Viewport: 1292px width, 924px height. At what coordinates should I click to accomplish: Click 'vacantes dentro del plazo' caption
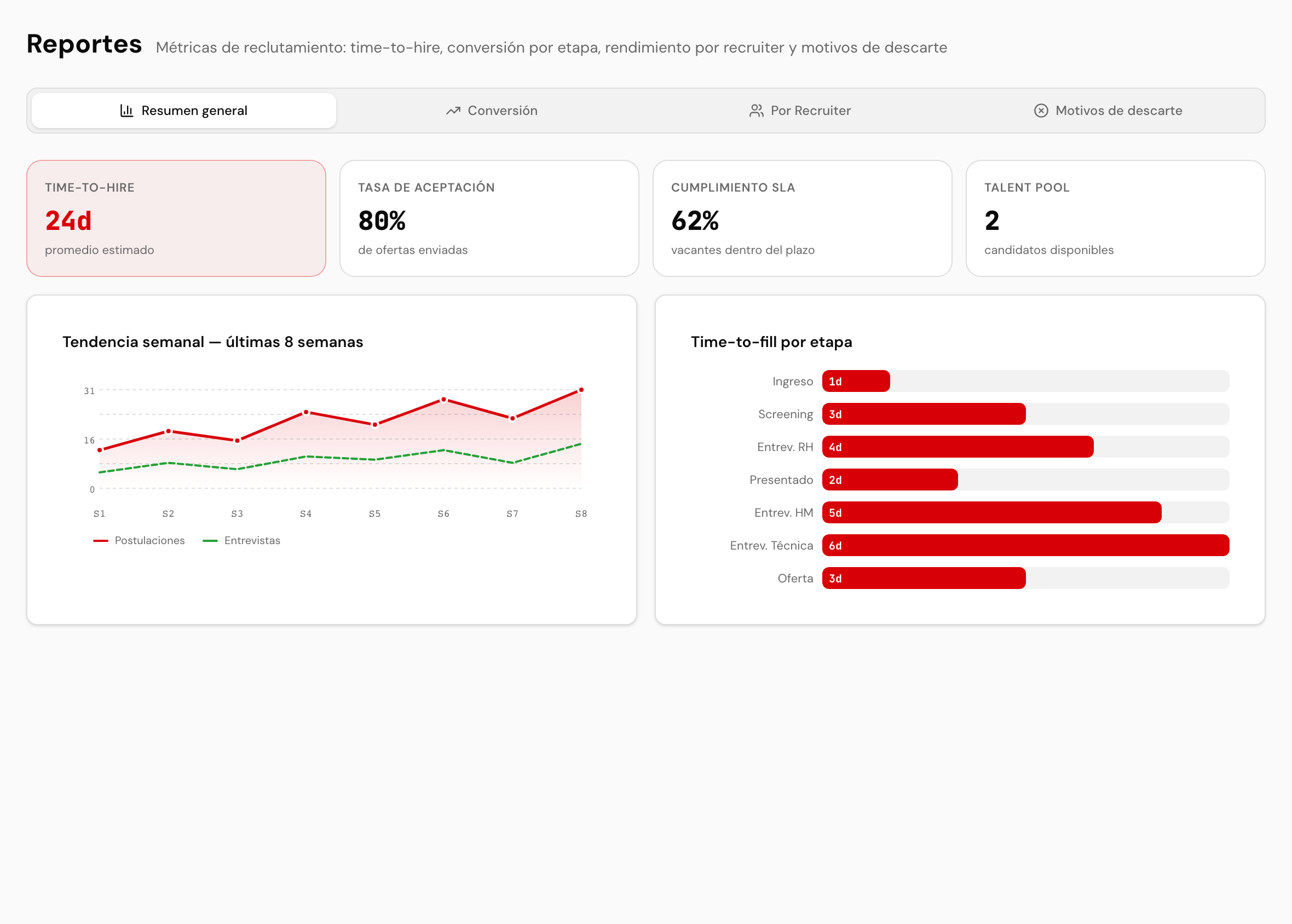tap(743, 250)
